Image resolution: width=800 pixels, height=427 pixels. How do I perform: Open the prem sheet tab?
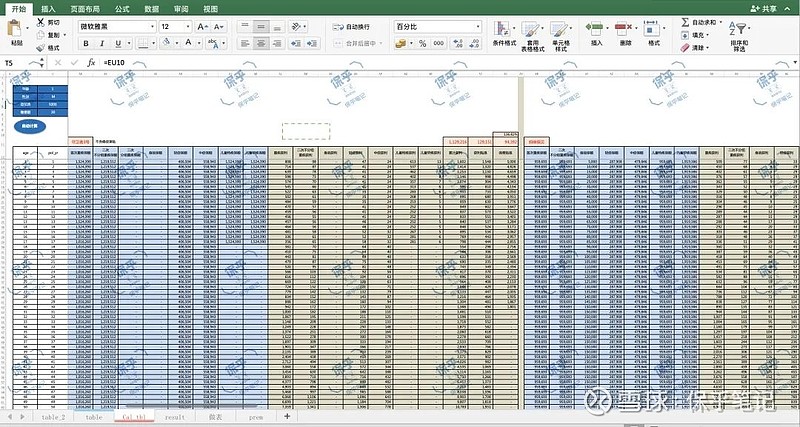tap(256, 417)
